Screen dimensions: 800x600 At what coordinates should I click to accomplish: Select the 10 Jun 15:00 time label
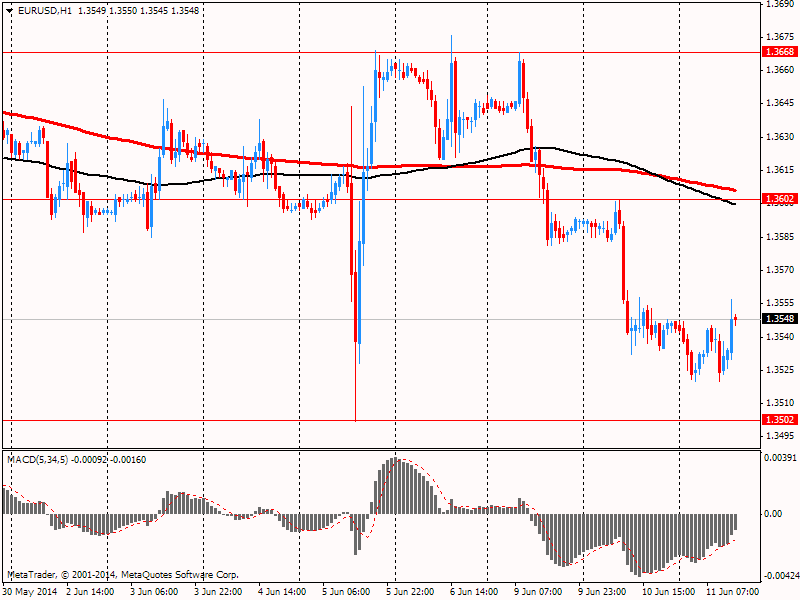point(666,592)
